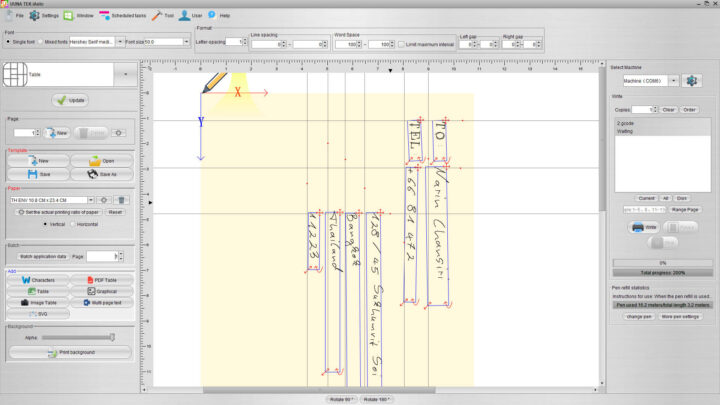The height and width of the screenshot is (405, 720).
Task: Click the Current page button
Action: pyautogui.click(x=646, y=198)
